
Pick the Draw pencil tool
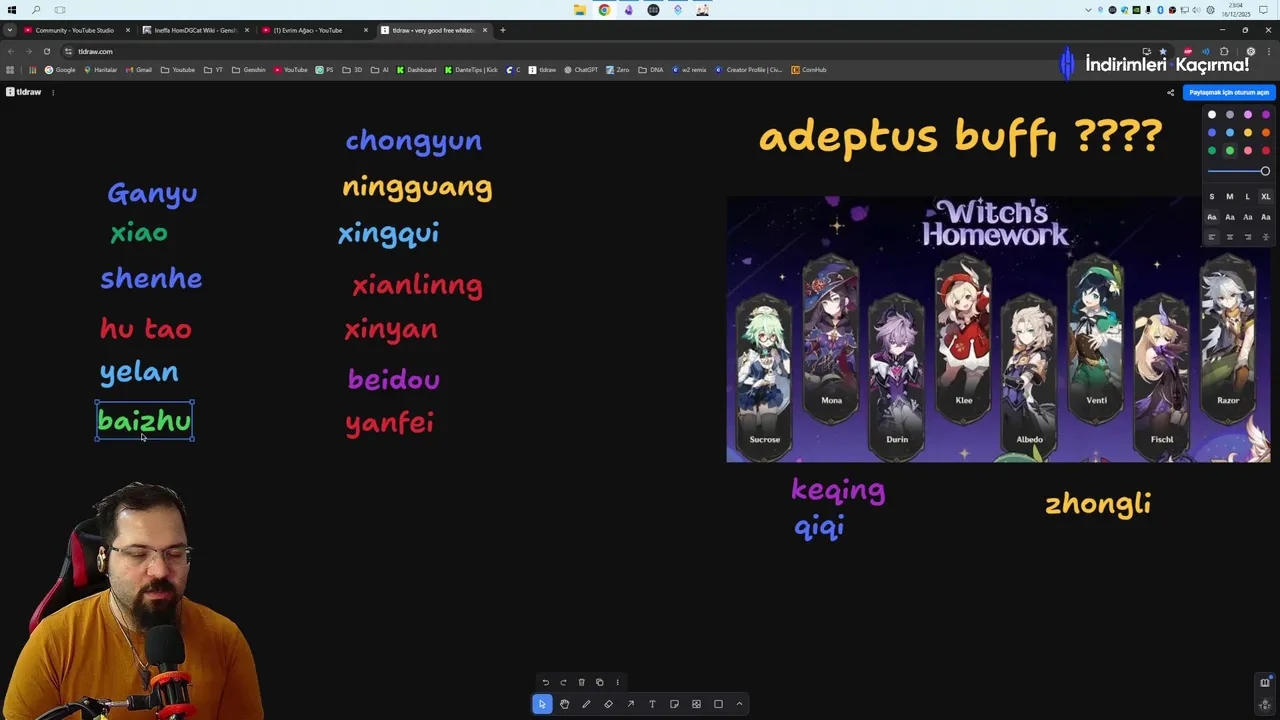pos(586,704)
